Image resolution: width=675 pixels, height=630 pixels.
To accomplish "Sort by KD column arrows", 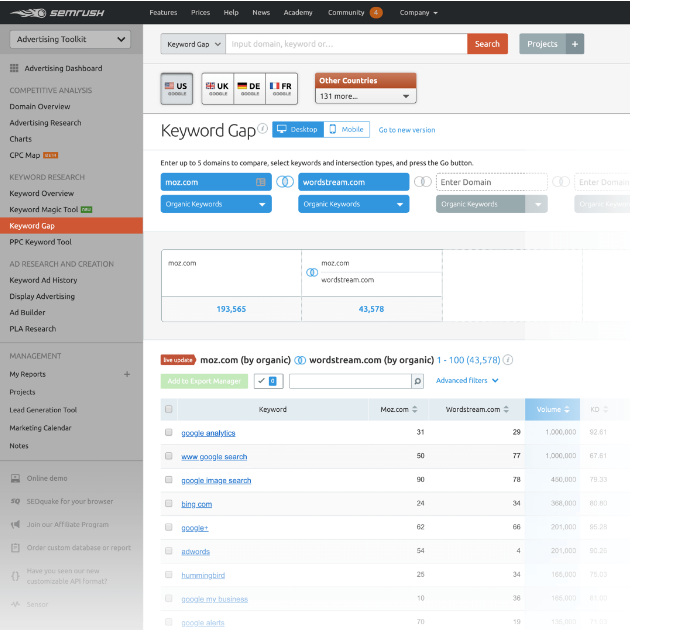I will tap(606, 409).
